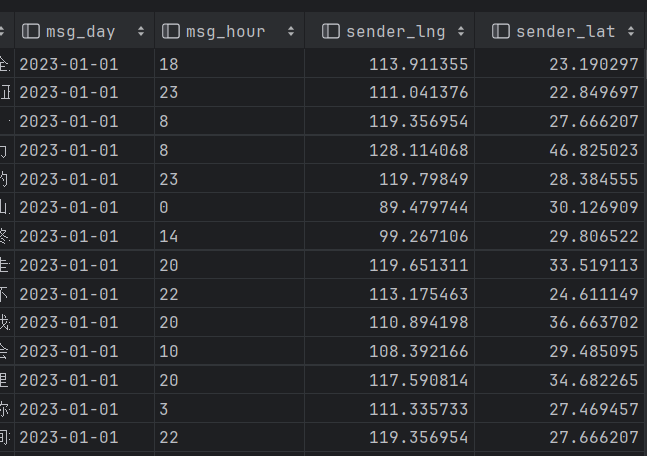Screen dimensions: 647x456
Task: Select the msg_hour column header
Action: [229, 31]
